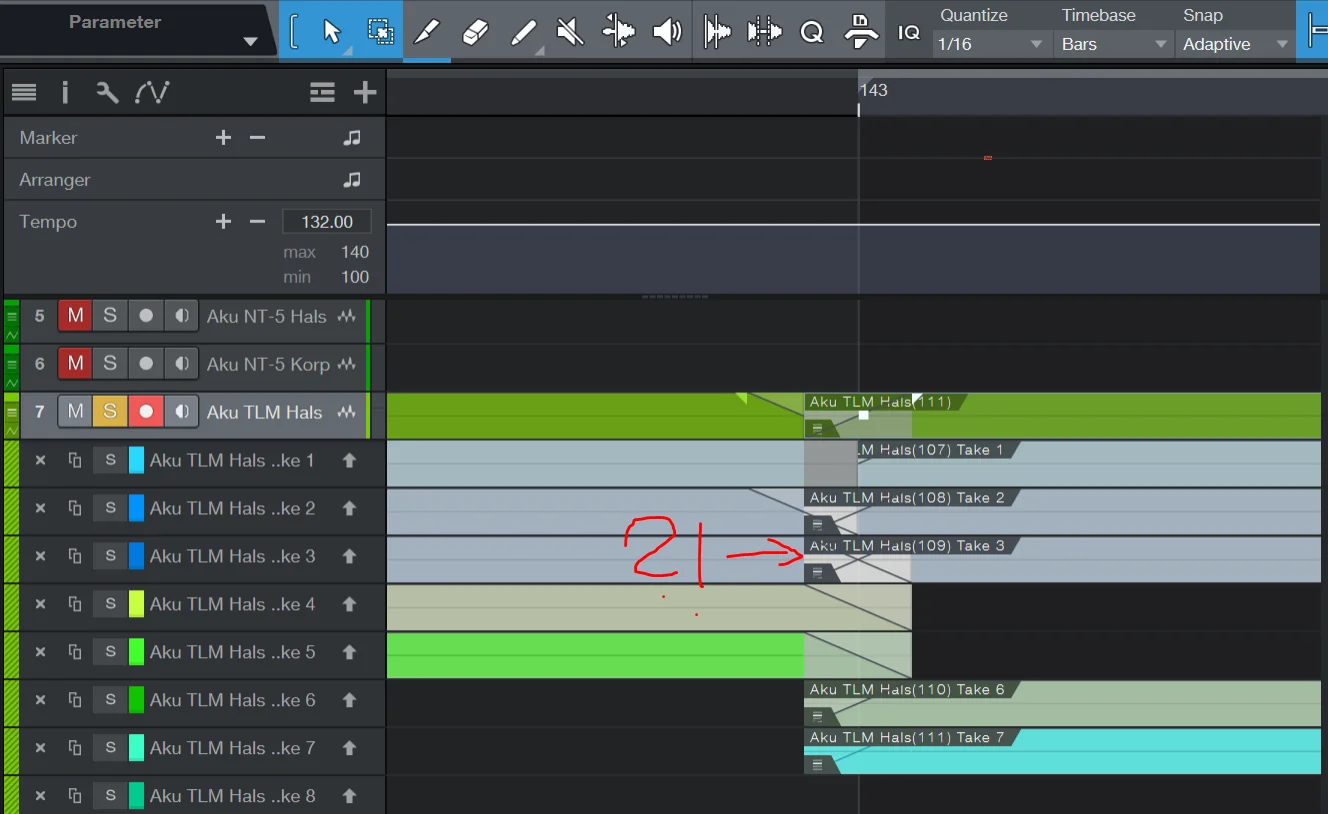Open the Parameter dropdown menu
This screenshot has height=814, width=1328.
(250, 42)
